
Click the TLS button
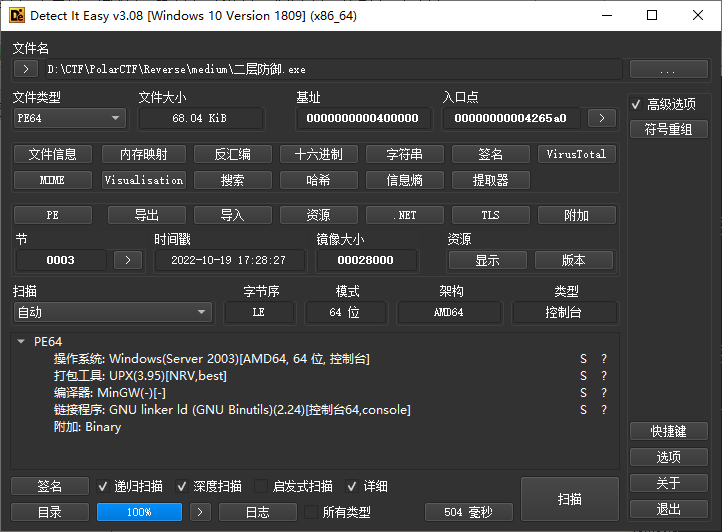491,215
